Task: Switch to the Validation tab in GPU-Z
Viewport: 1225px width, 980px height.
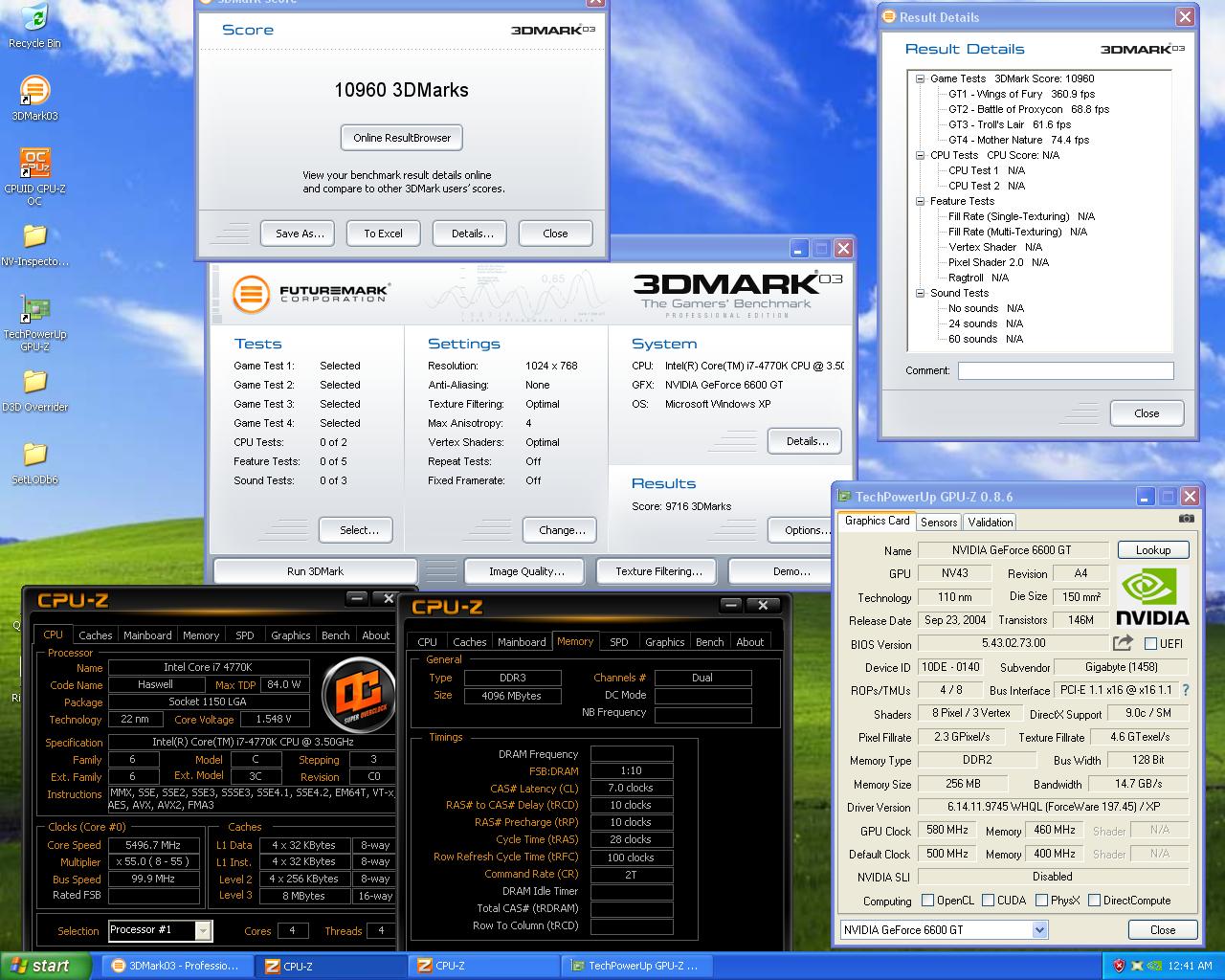Action: [x=990, y=522]
